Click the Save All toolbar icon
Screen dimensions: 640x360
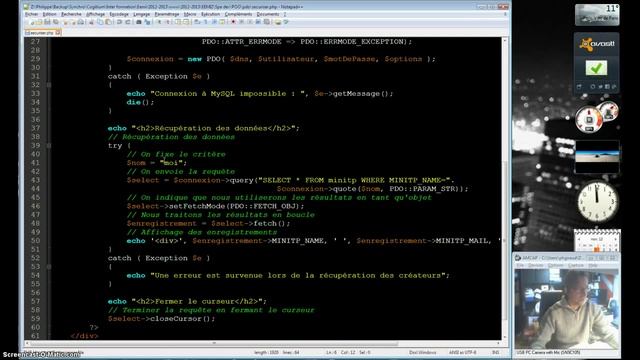[x=56, y=22]
